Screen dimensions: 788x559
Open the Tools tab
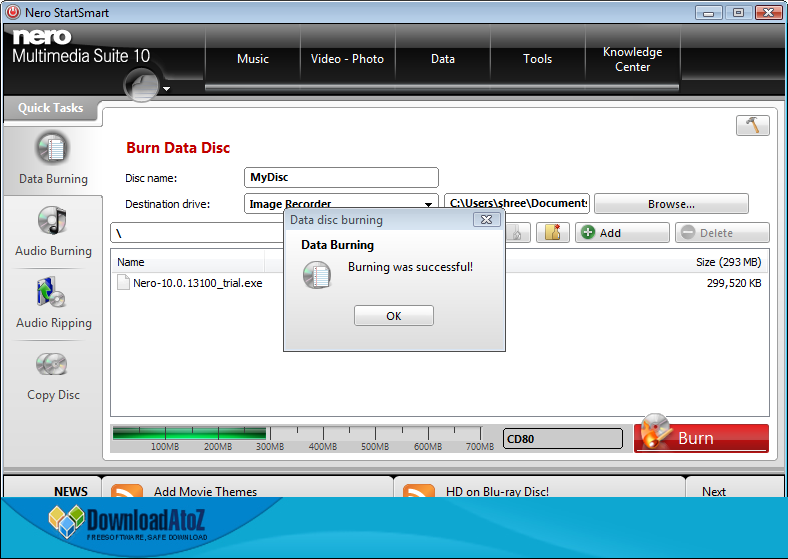538,59
